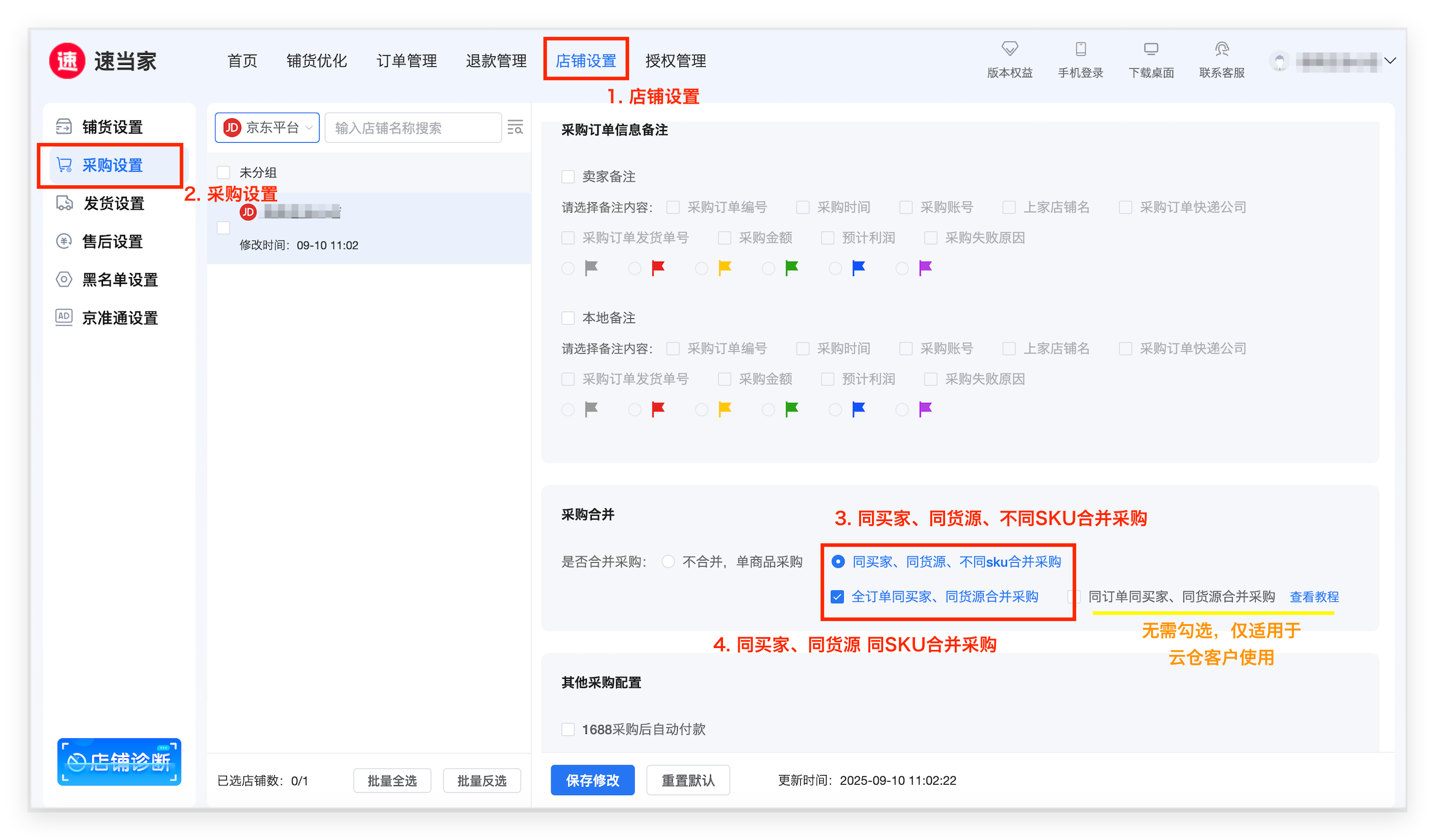Click the 输入店铺名称搜索 search field
This screenshot has height=840, width=1435.
coord(413,128)
